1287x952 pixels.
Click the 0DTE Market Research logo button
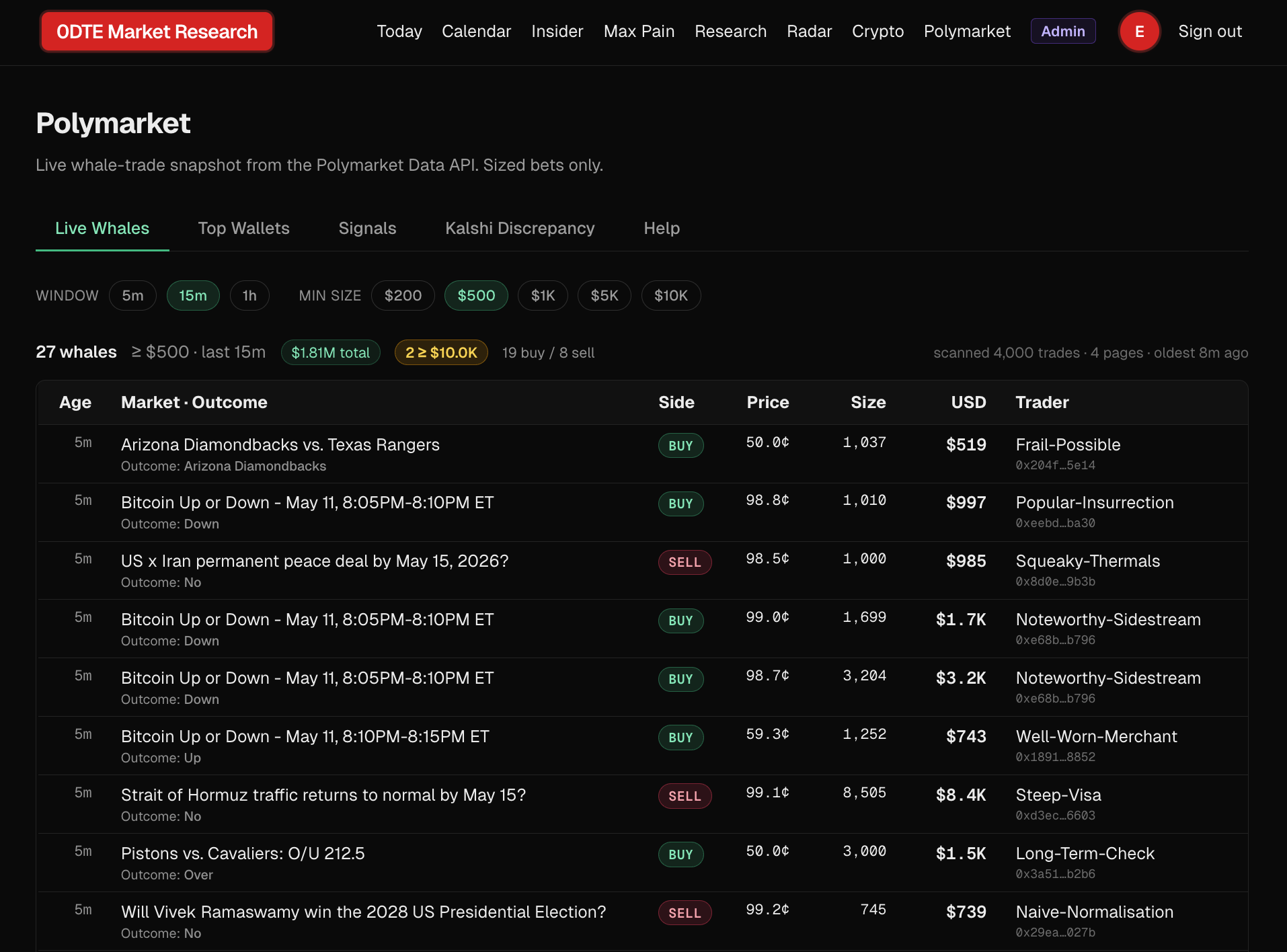pyautogui.click(x=157, y=32)
